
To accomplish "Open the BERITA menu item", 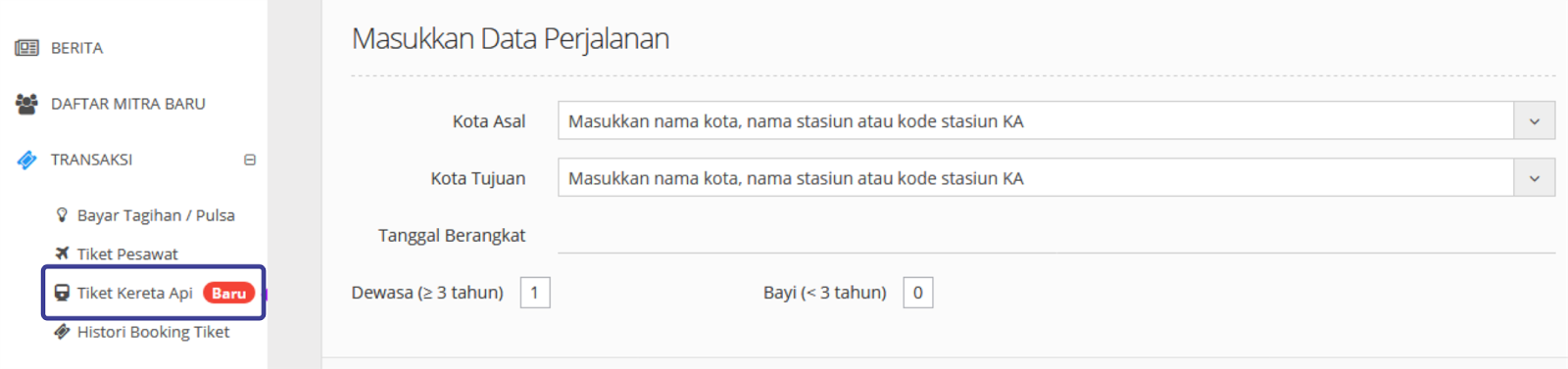I will tap(76, 48).
